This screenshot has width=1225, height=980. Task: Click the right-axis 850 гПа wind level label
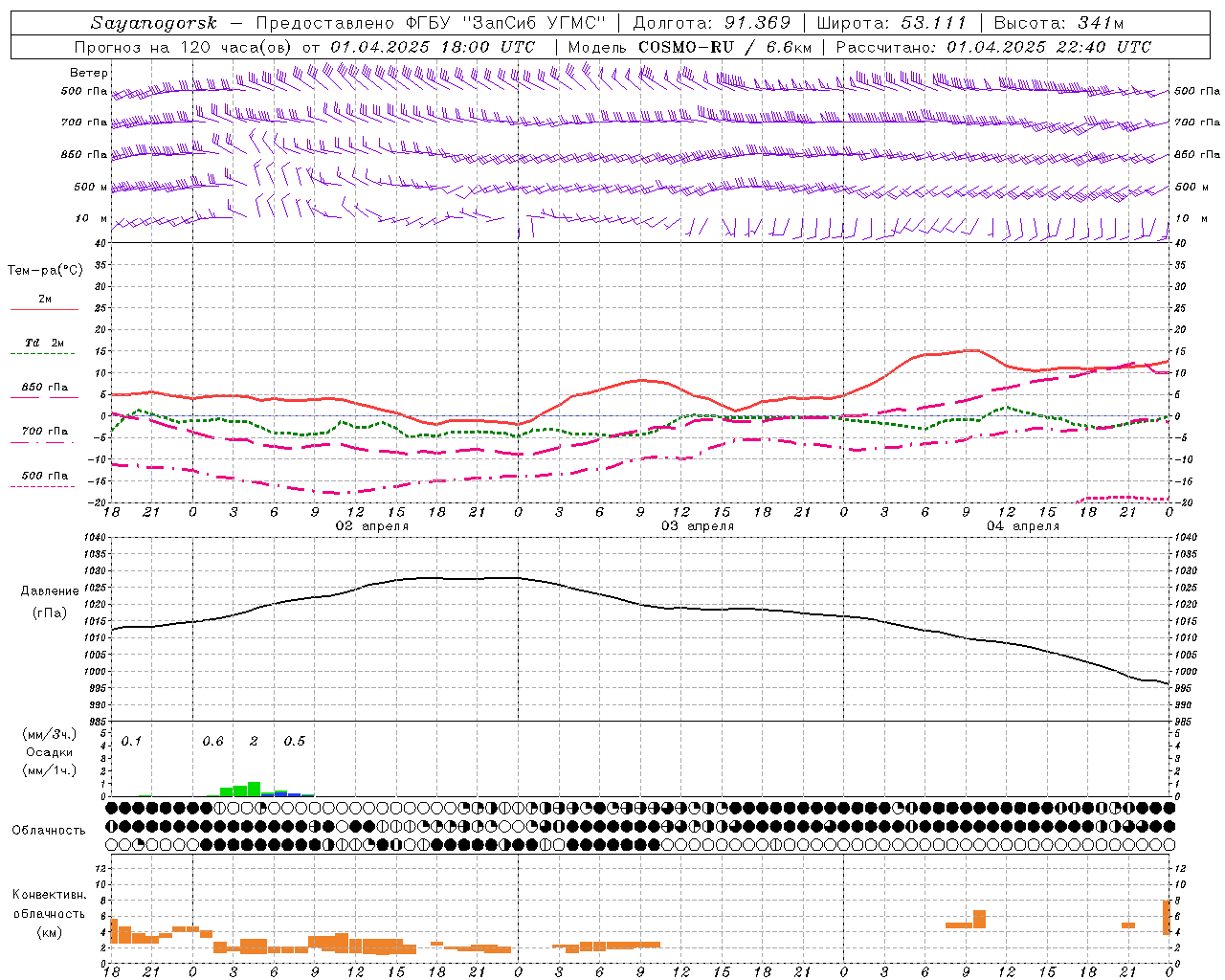pos(1197,154)
